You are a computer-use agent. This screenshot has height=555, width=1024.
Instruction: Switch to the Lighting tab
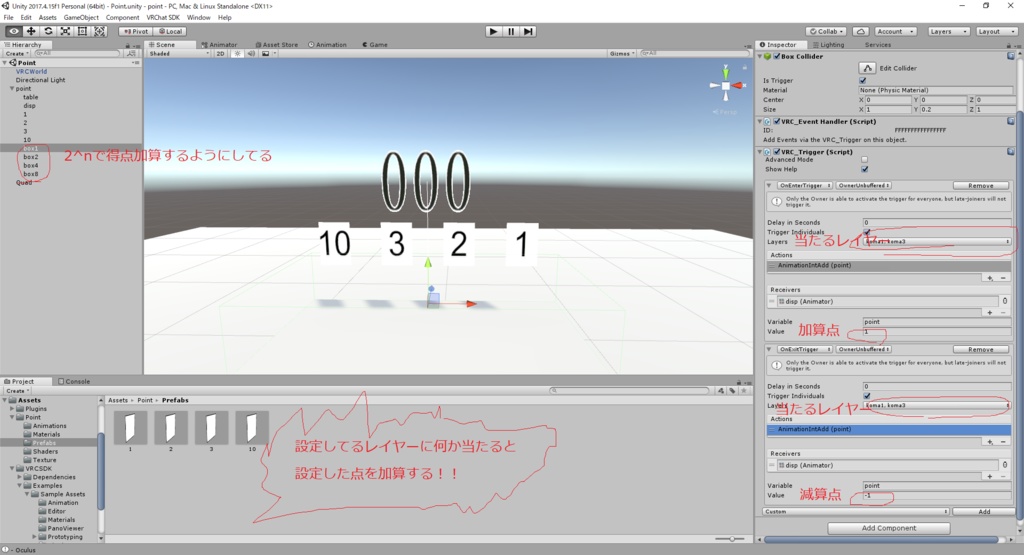pyautogui.click(x=828, y=45)
